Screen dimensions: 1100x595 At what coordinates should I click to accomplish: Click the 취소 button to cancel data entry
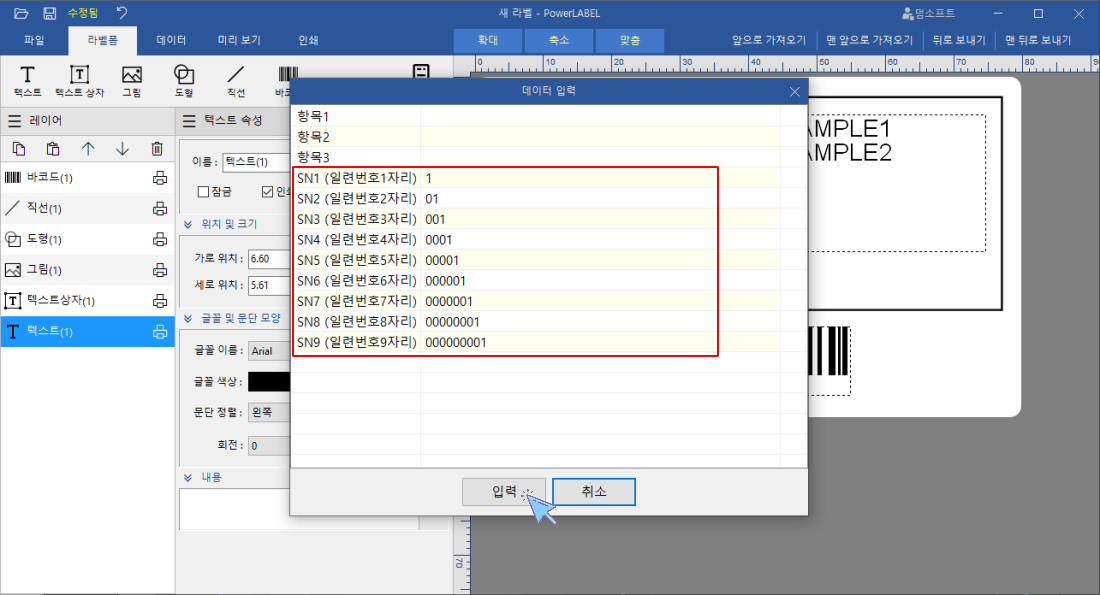point(593,491)
